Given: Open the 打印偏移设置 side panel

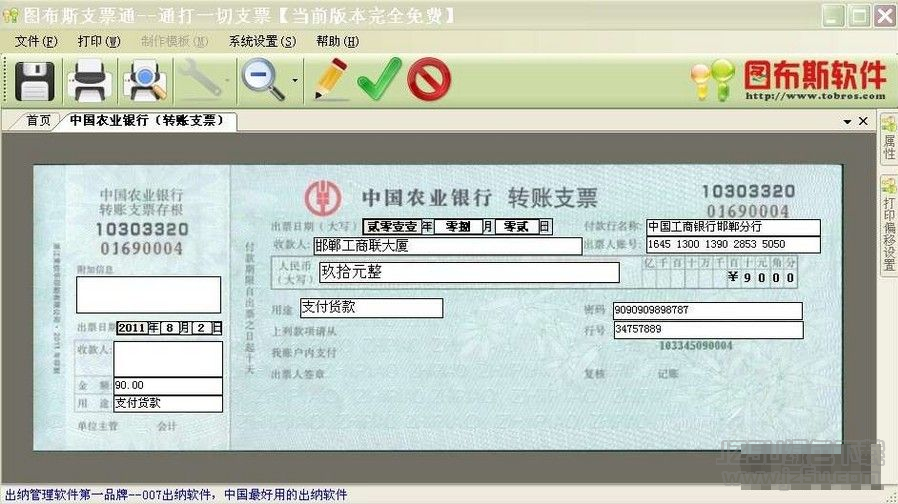Looking at the screenshot, I should 888,227.
